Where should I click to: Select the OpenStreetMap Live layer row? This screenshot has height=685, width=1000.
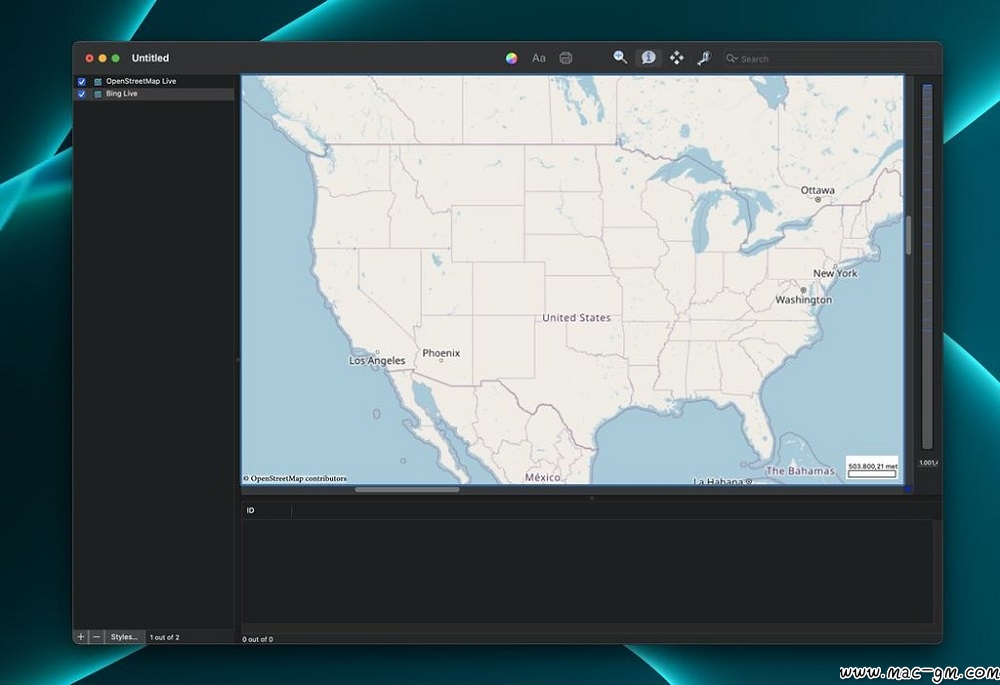[155, 82]
